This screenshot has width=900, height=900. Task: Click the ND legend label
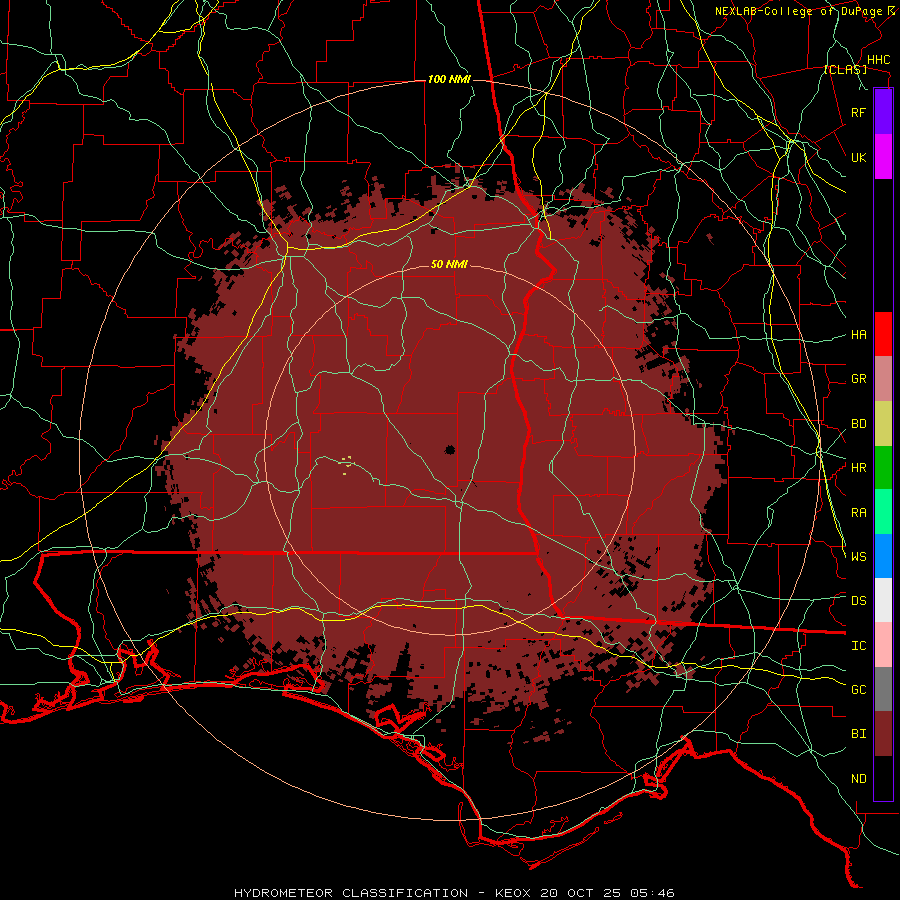859,779
